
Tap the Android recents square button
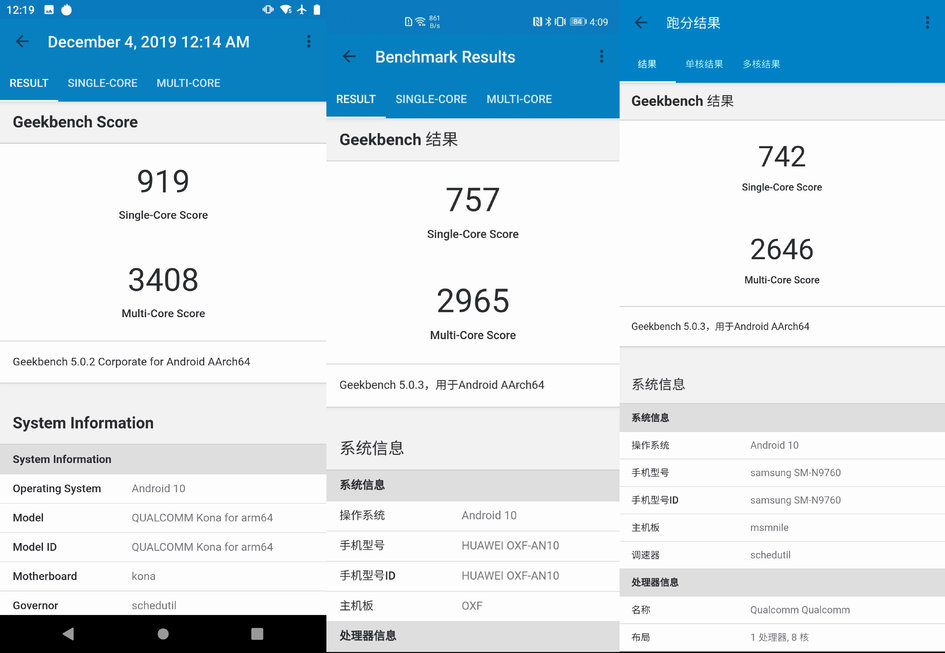click(x=257, y=634)
